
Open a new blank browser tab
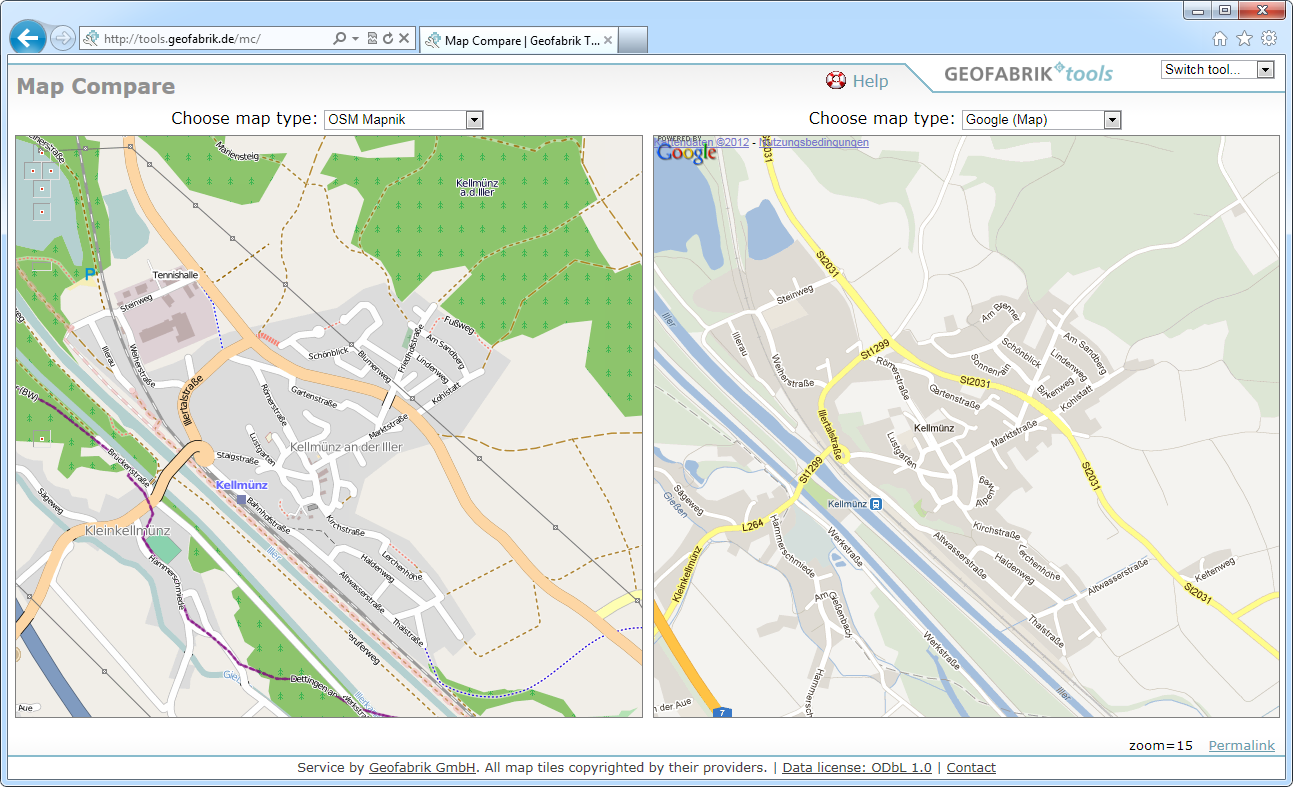coord(634,40)
